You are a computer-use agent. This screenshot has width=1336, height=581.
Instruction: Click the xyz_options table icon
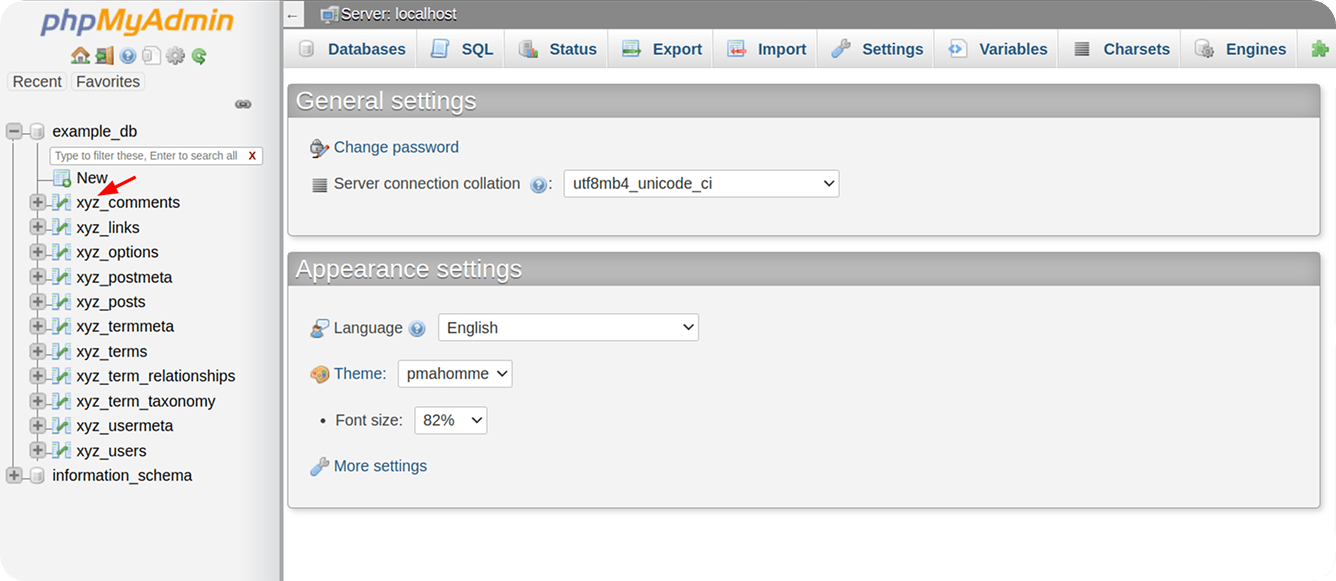point(62,252)
